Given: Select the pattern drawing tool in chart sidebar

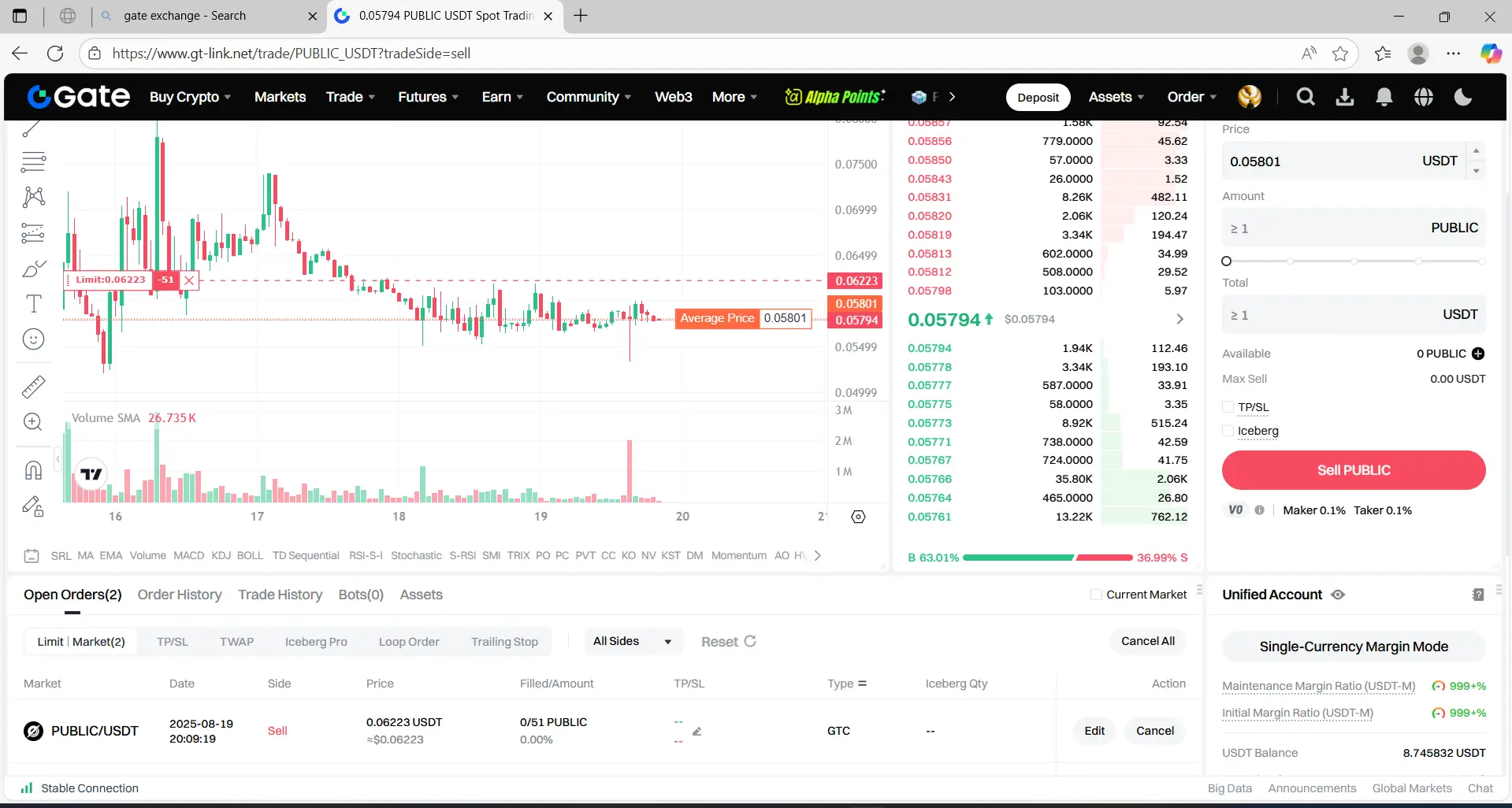Looking at the screenshot, I should point(33,197).
